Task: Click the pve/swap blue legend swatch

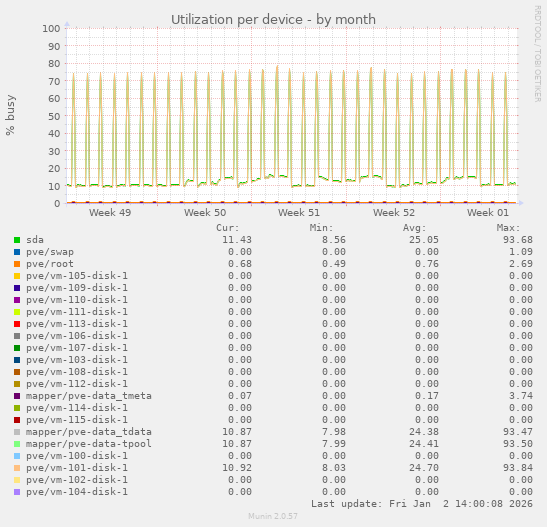Action: [x=17, y=252]
